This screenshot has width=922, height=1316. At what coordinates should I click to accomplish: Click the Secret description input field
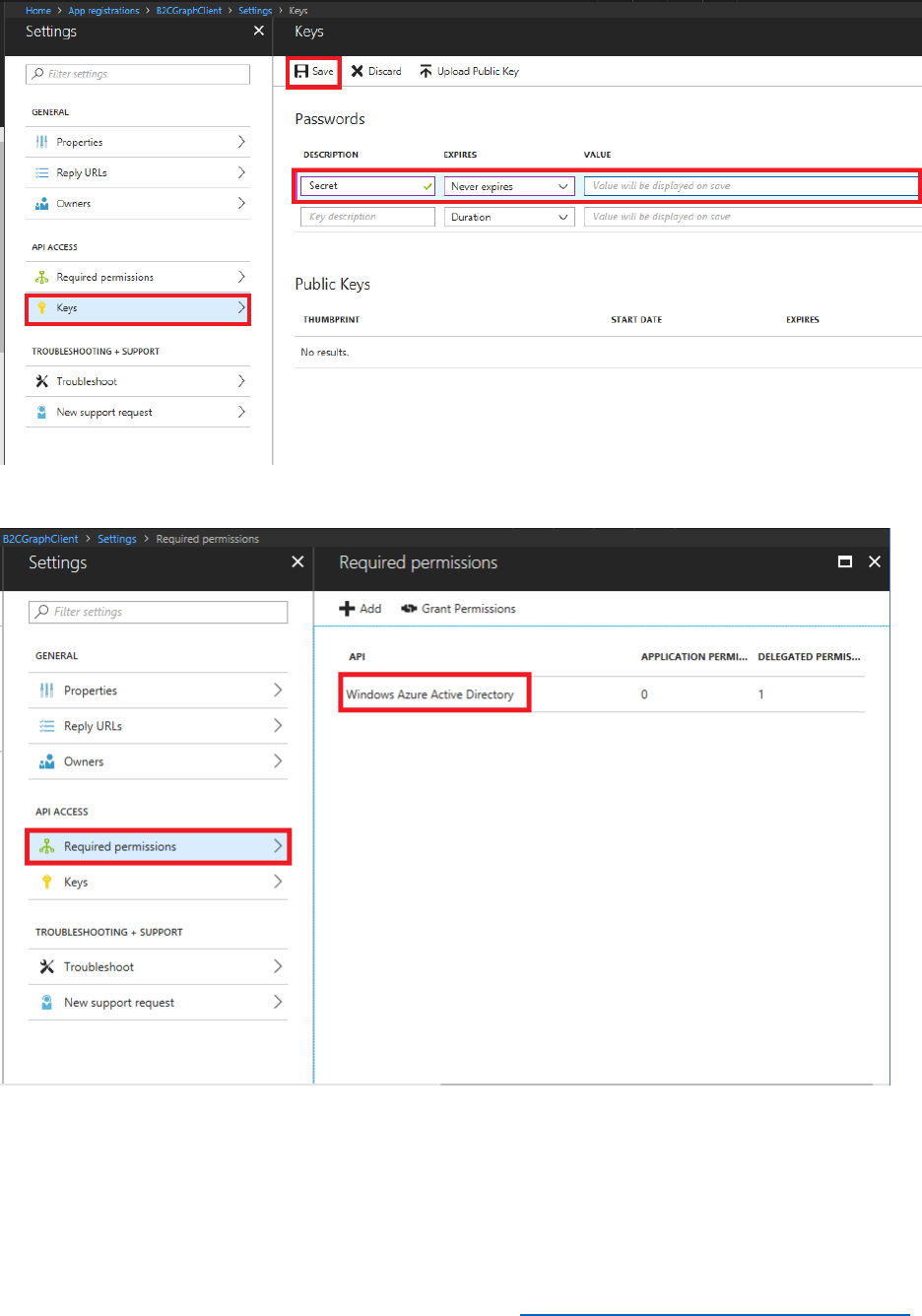pos(361,186)
